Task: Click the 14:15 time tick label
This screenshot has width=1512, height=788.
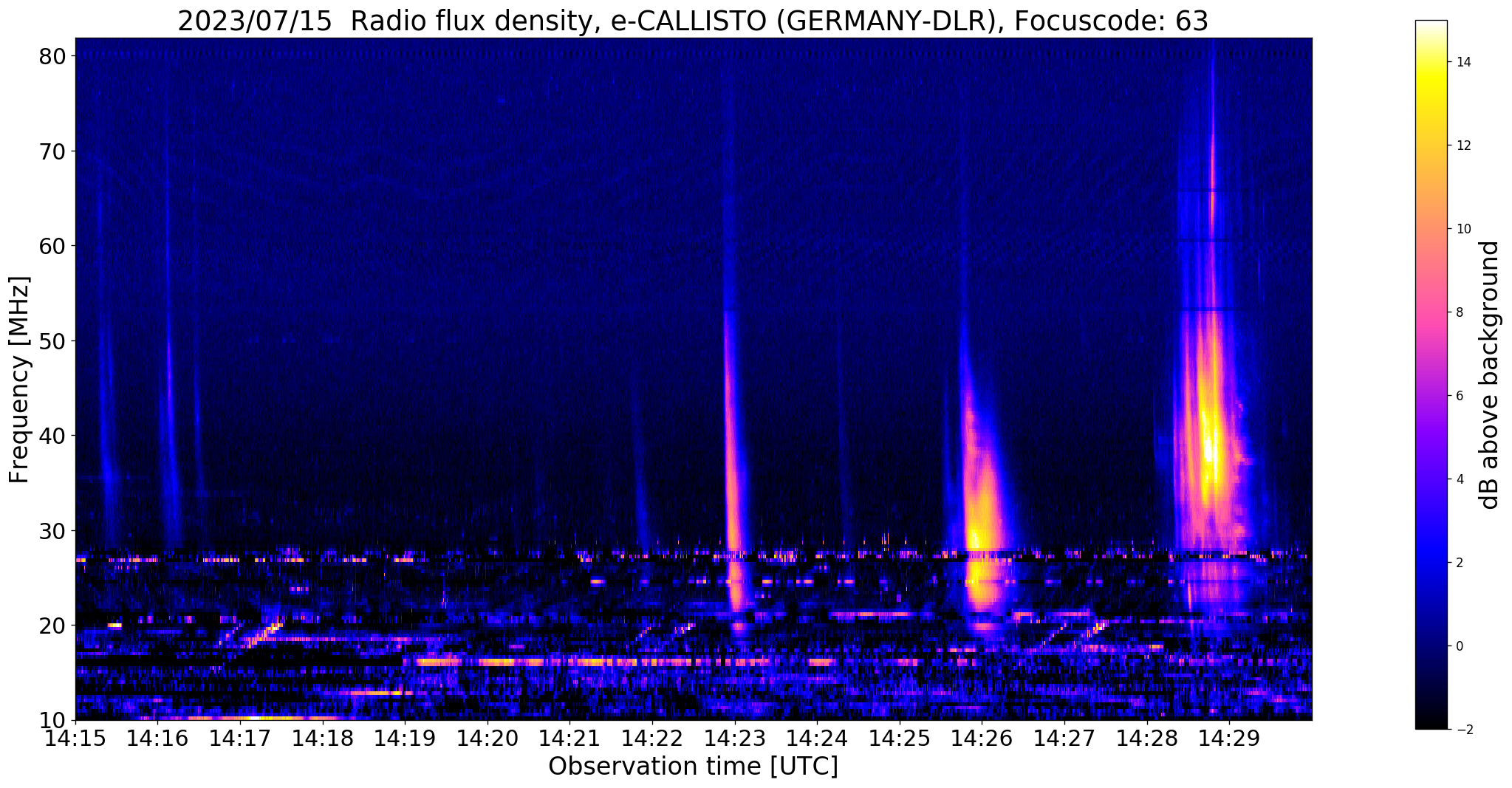Action: tap(75, 739)
